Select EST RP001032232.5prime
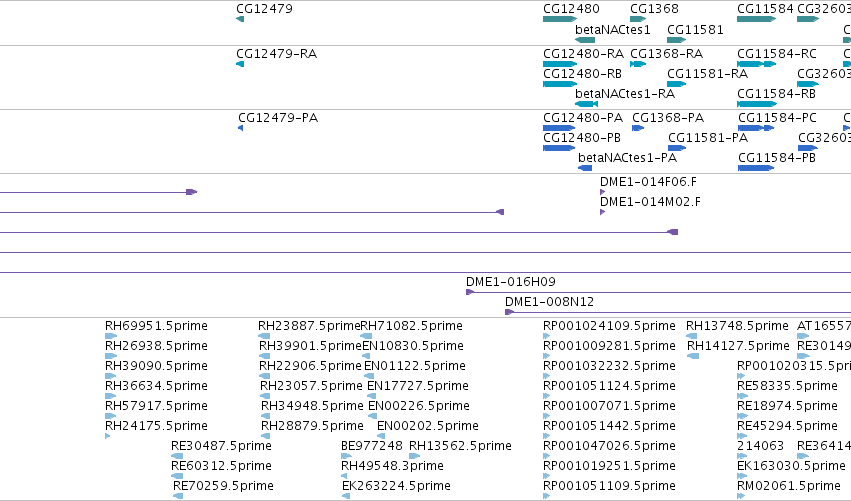851x501 pixels. click(x=609, y=366)
